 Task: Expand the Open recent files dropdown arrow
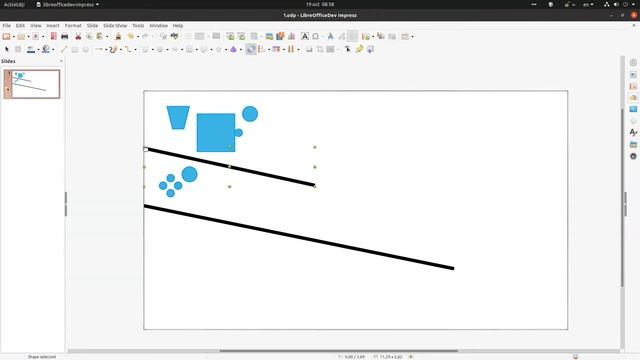pos(28,37)
